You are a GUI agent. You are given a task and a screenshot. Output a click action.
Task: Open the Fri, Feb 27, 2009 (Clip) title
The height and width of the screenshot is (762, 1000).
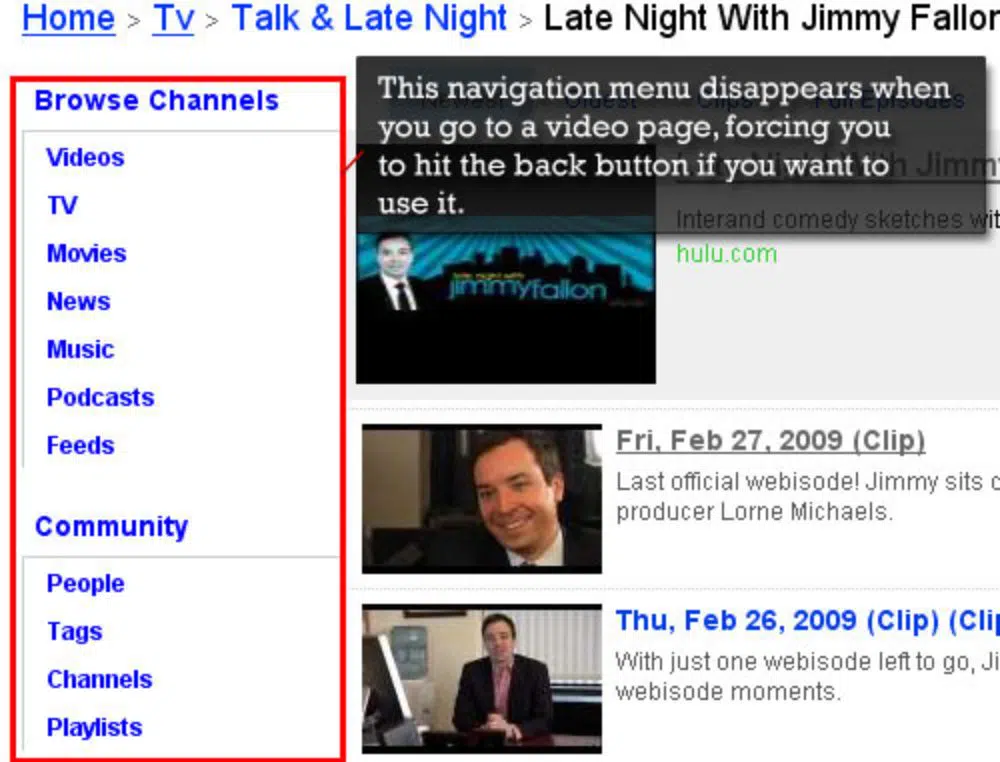[x=770, y=441]
